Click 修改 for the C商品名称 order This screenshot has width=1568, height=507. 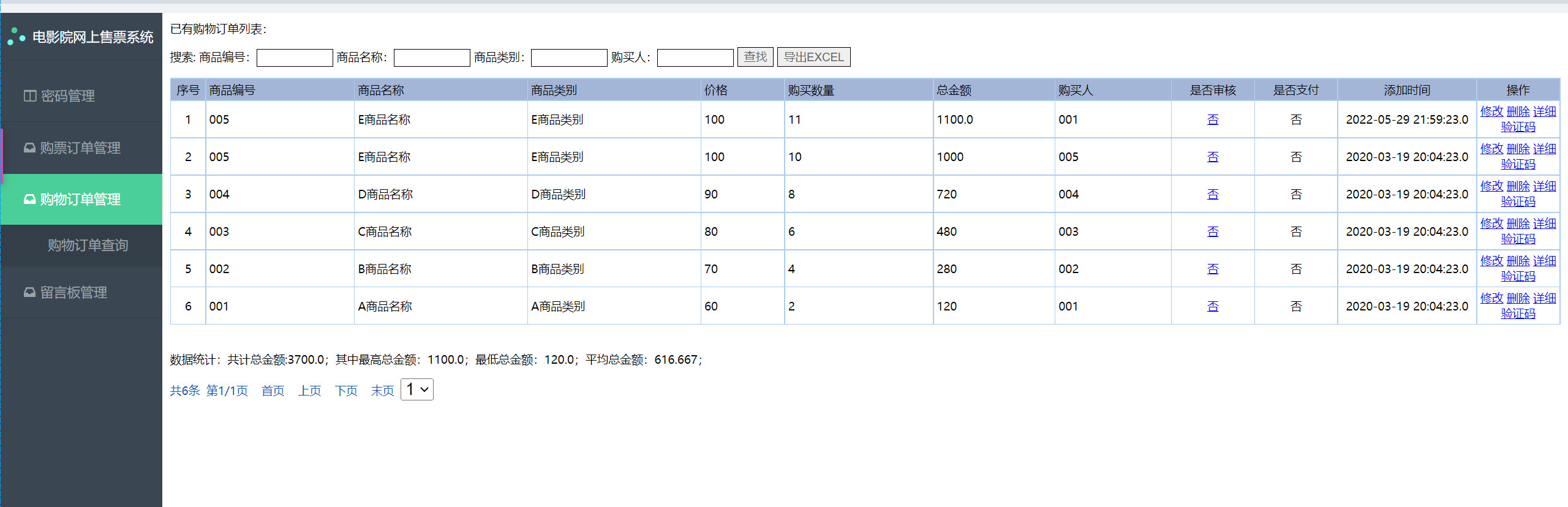point(1491,223)
